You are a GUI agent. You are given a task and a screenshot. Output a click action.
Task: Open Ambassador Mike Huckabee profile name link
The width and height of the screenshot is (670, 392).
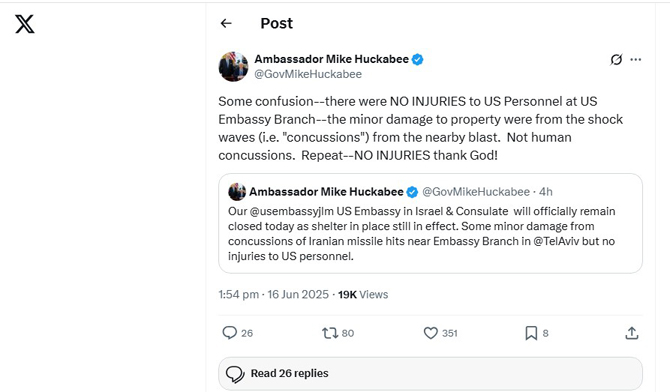pos(332,59)
